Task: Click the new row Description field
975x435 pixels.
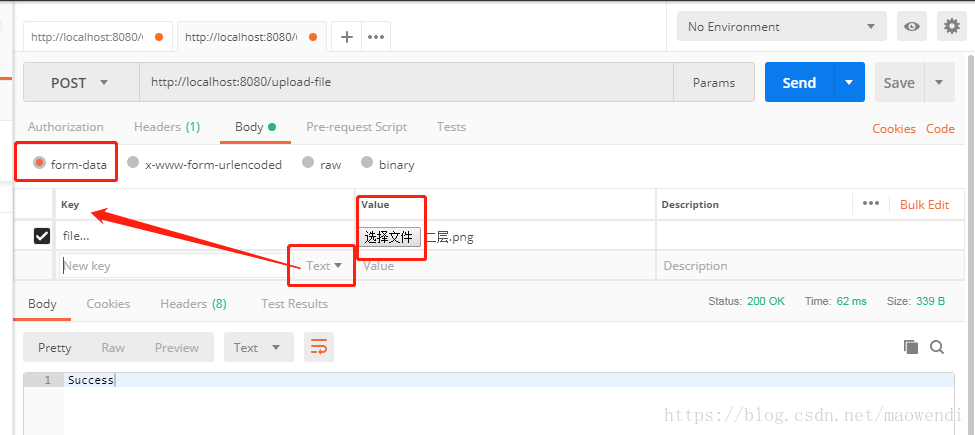Action: [810, 266]
